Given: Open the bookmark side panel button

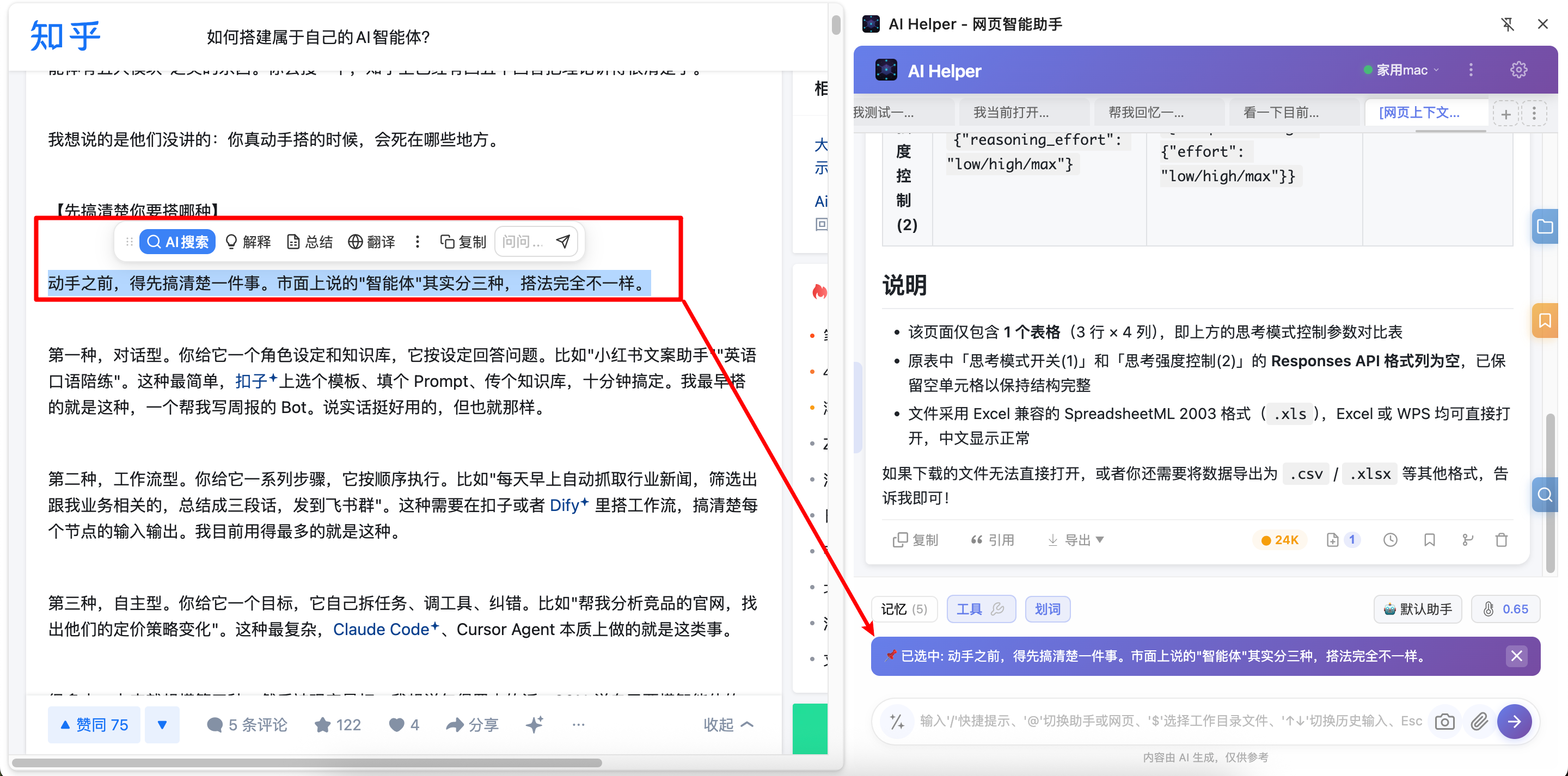Looking at the screenshot, I should 1545,320.
